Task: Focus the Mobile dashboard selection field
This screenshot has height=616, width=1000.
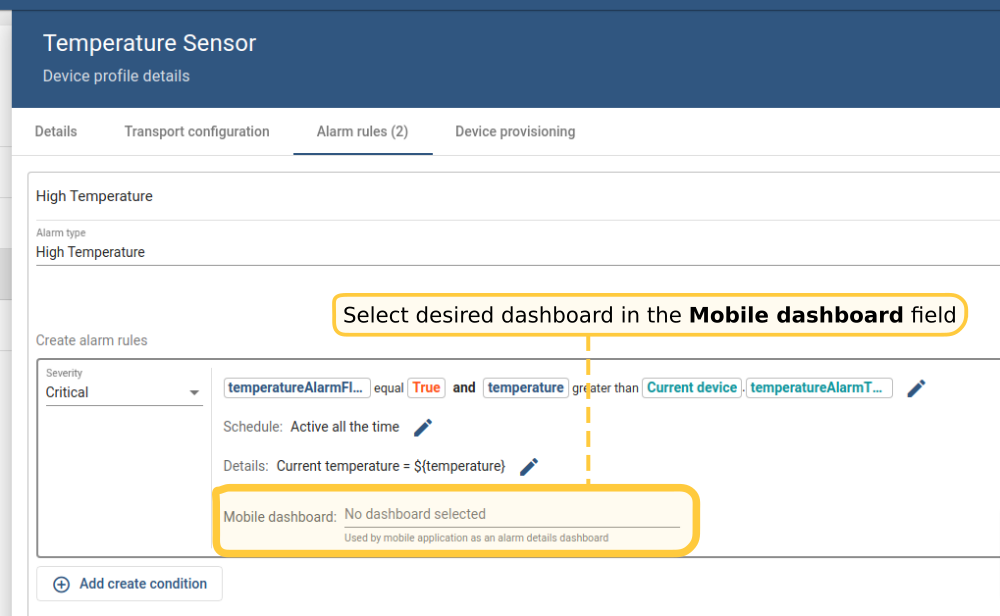Action: (511, 515)
